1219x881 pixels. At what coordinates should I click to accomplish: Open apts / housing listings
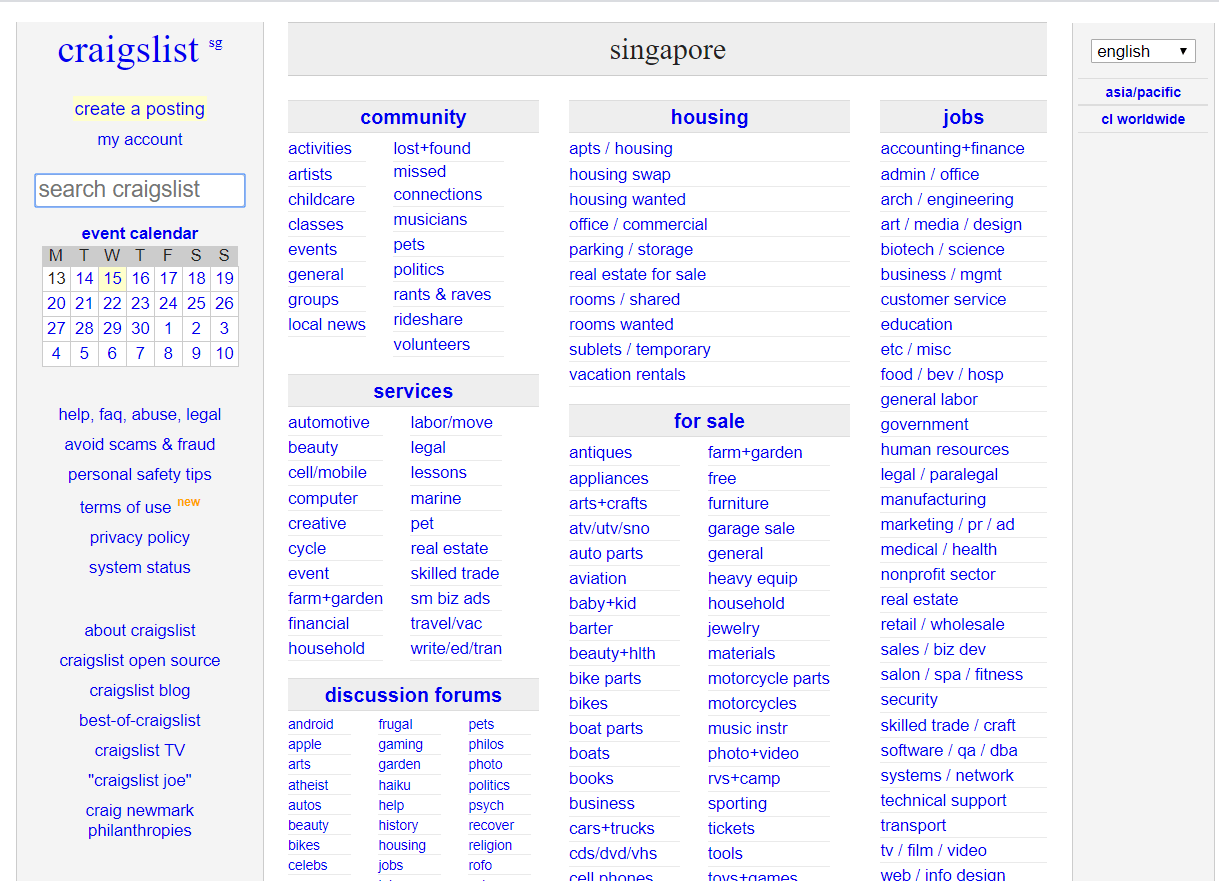[x=621, y=148]
